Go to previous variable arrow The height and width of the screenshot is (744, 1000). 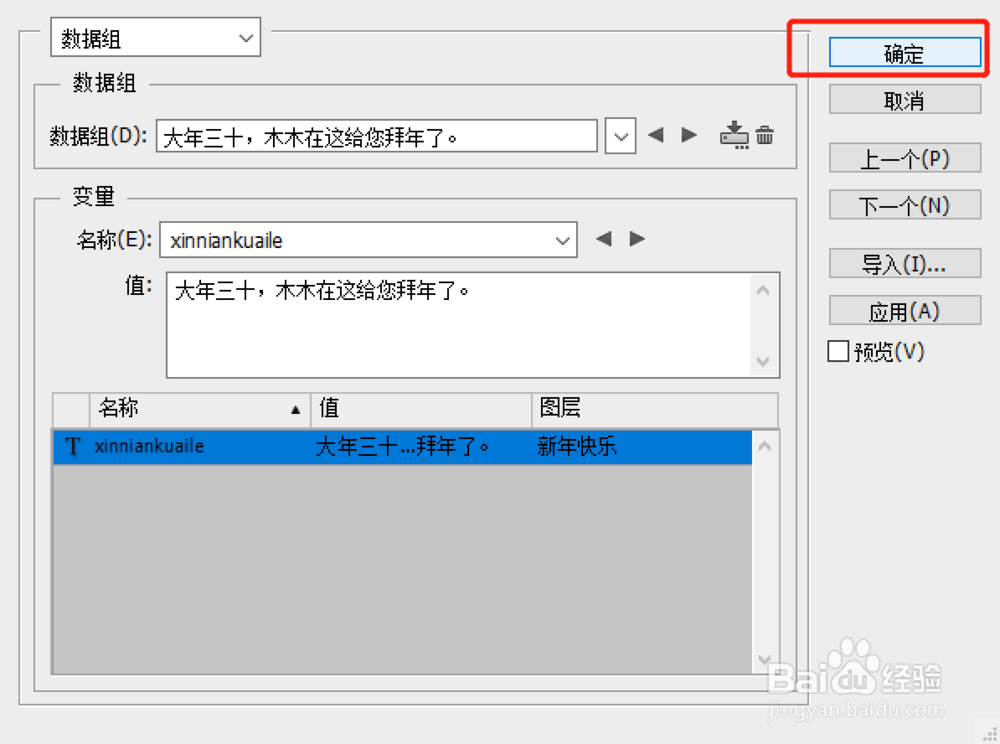604,239
